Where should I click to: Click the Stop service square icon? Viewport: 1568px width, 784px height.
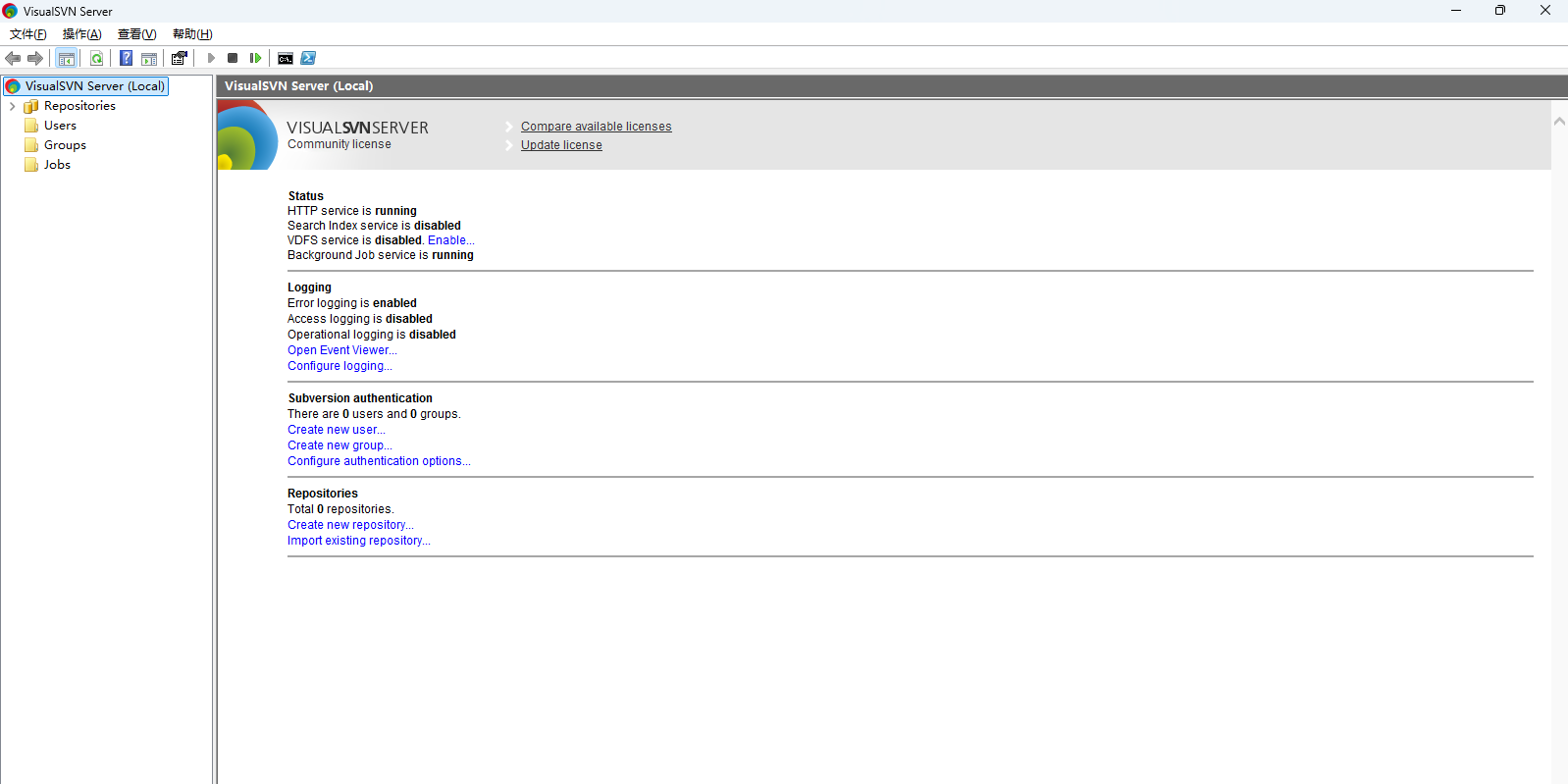point(233,59)
